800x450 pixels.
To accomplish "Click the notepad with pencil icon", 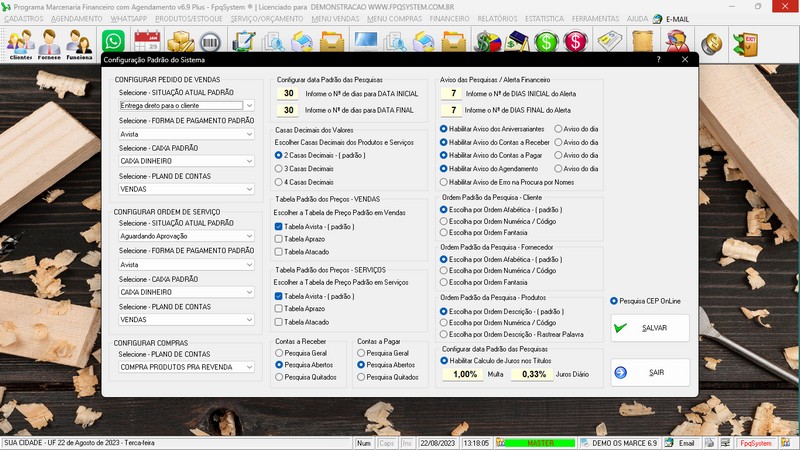I will [243, 41].
